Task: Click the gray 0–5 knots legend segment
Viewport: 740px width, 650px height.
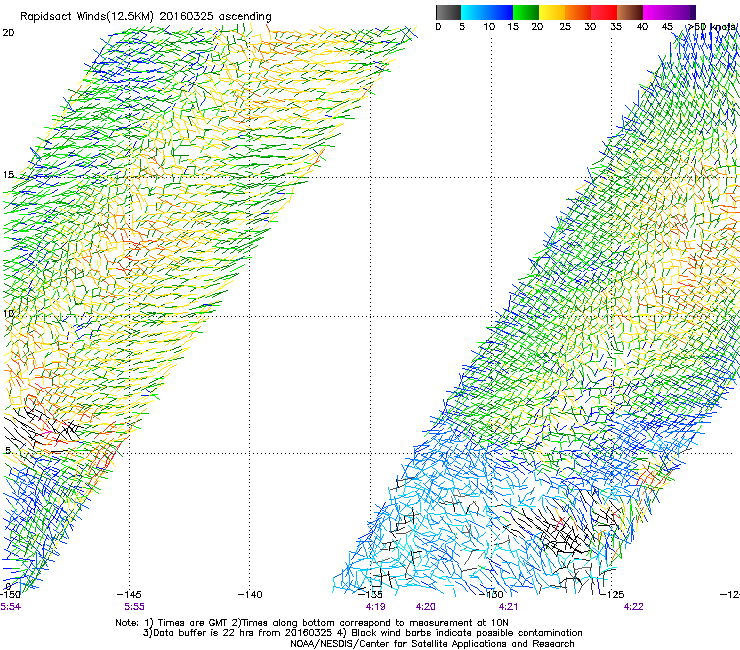Action: pos(448,12)
